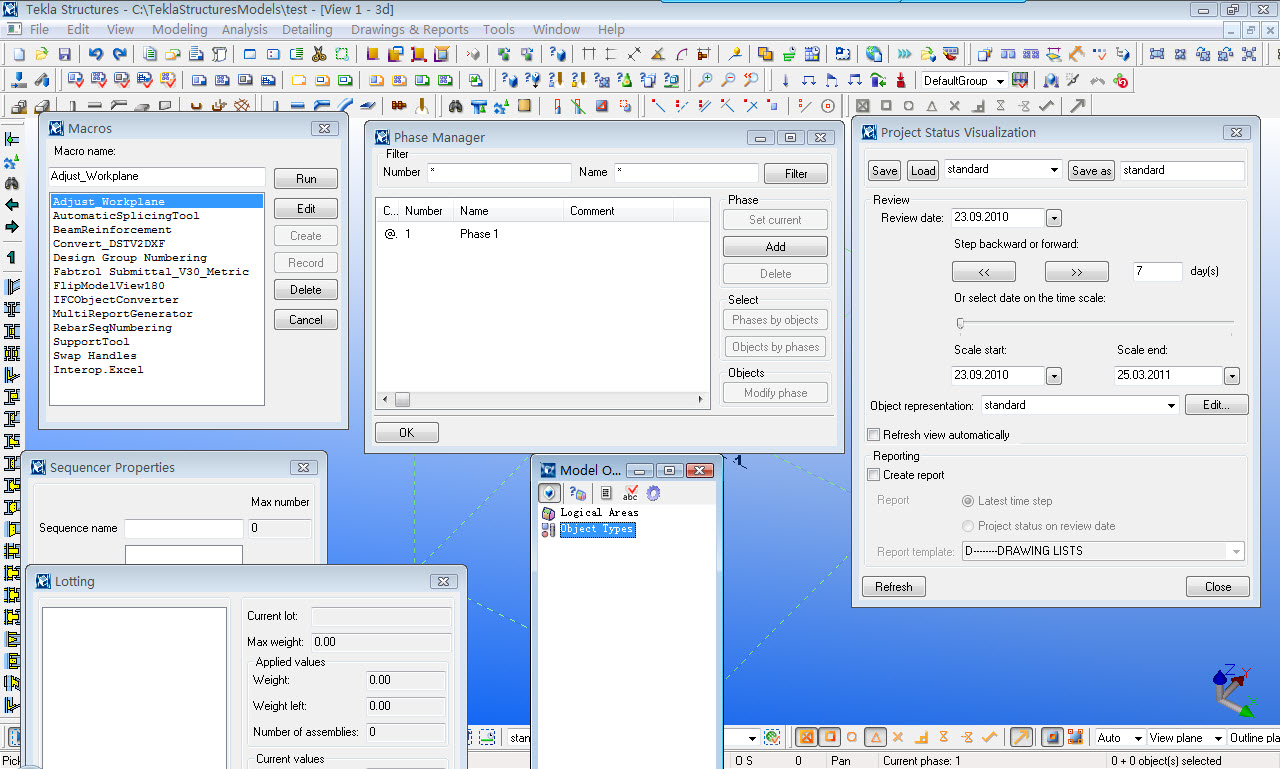Click the orange triangle snap icon in bottom toolbar
1280x769 pixels.
[x=874, y=737]
